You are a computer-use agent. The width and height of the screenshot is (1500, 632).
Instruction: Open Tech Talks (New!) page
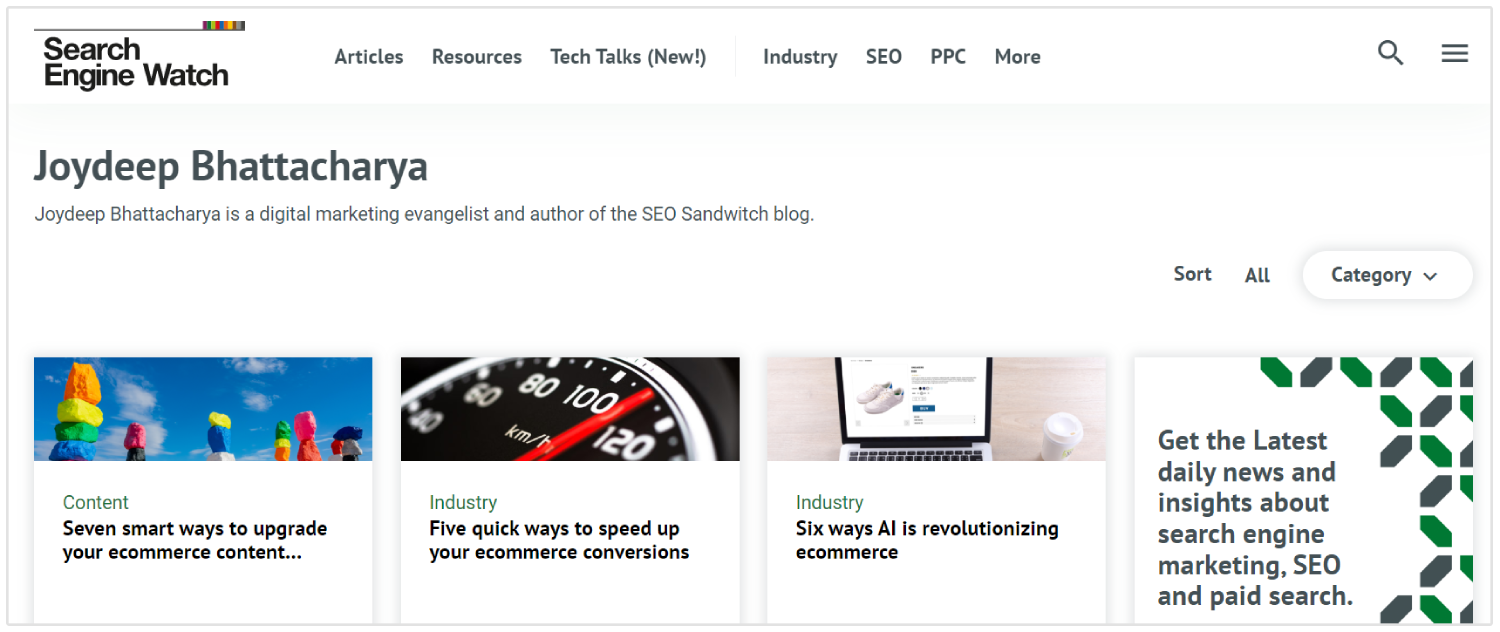coord(628,57)
